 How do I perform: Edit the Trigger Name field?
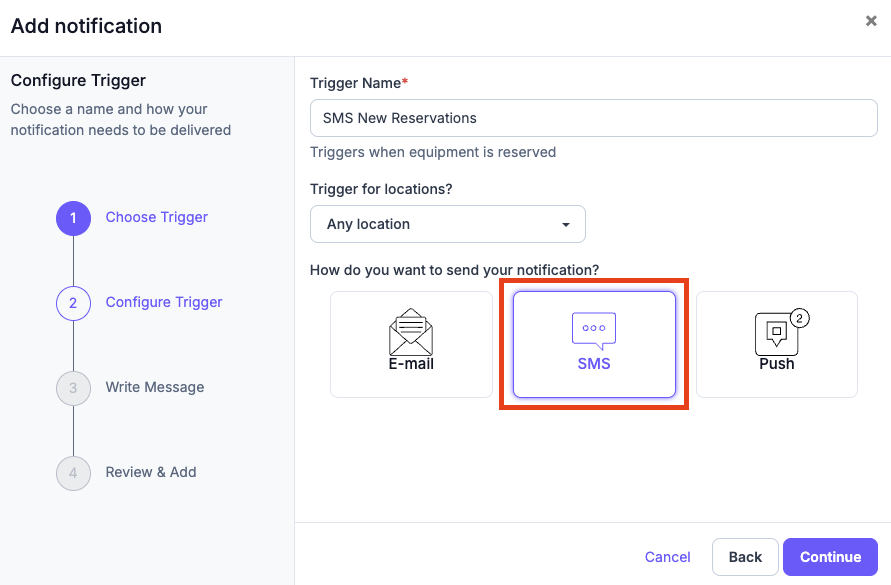coord(593,118)
